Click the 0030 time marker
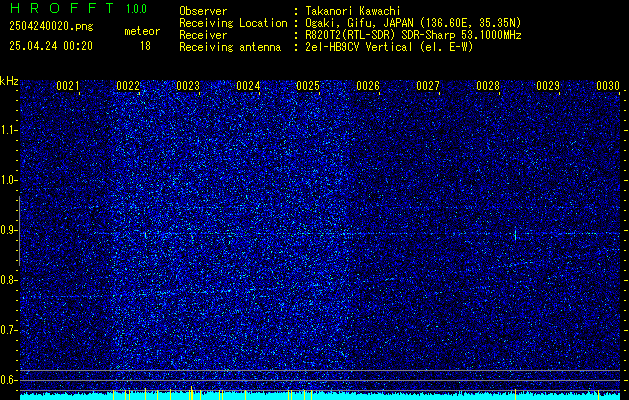Viewport: 629px width, 400px height. coord(608,86)
